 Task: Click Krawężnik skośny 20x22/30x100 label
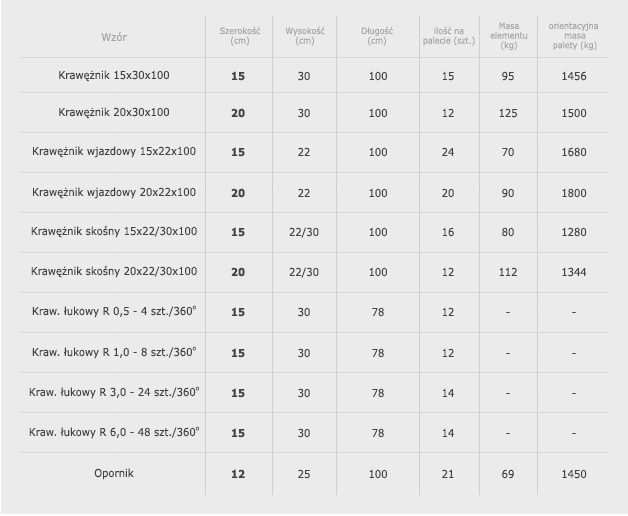point(114,272)
